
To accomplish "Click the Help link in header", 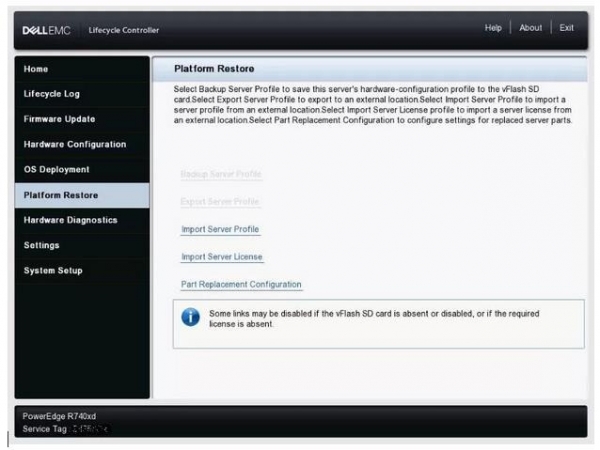I will (x=493, y=28).
